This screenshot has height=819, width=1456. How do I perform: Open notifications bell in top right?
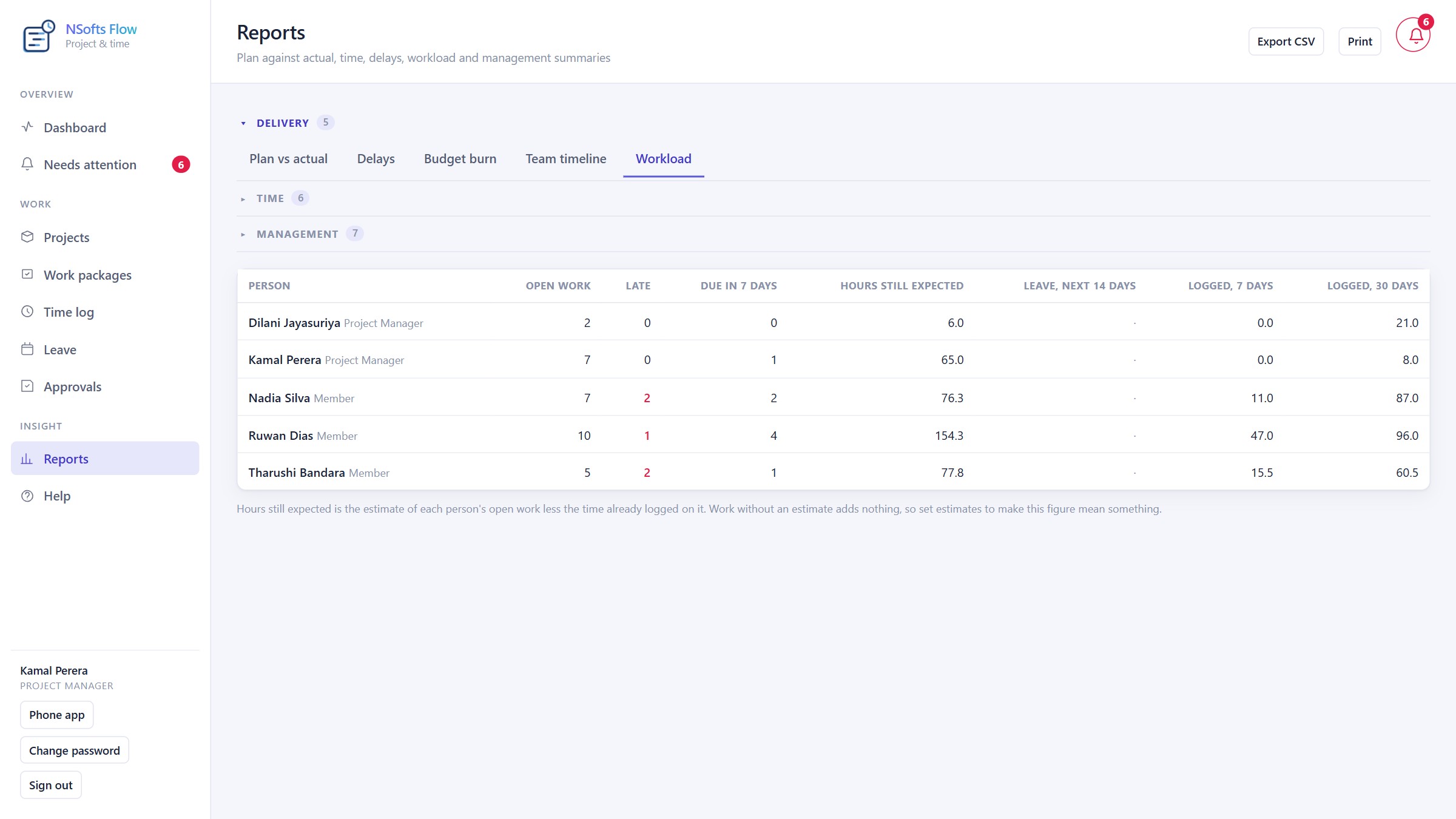[x=1413, y=35]
